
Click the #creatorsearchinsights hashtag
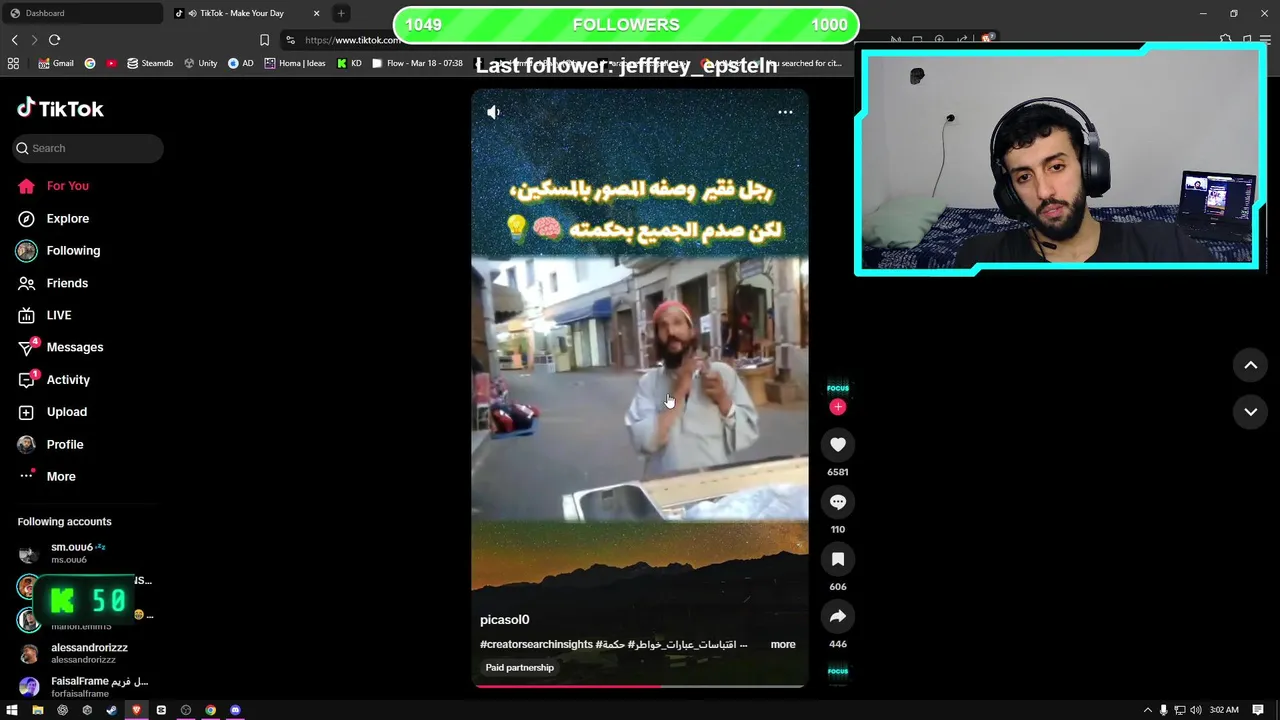[x=536, y=645]
